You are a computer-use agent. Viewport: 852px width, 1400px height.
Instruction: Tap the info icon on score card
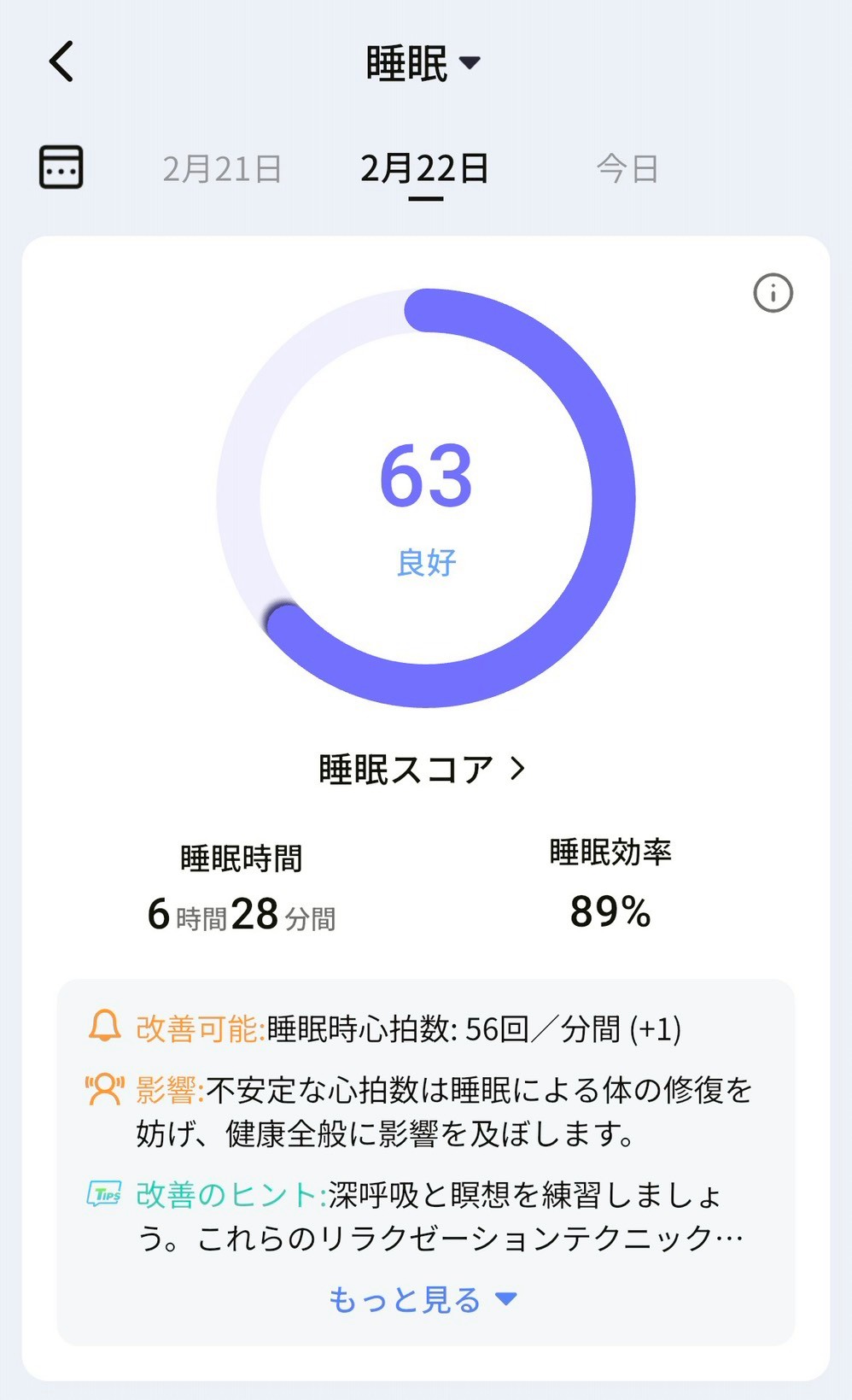773,294
